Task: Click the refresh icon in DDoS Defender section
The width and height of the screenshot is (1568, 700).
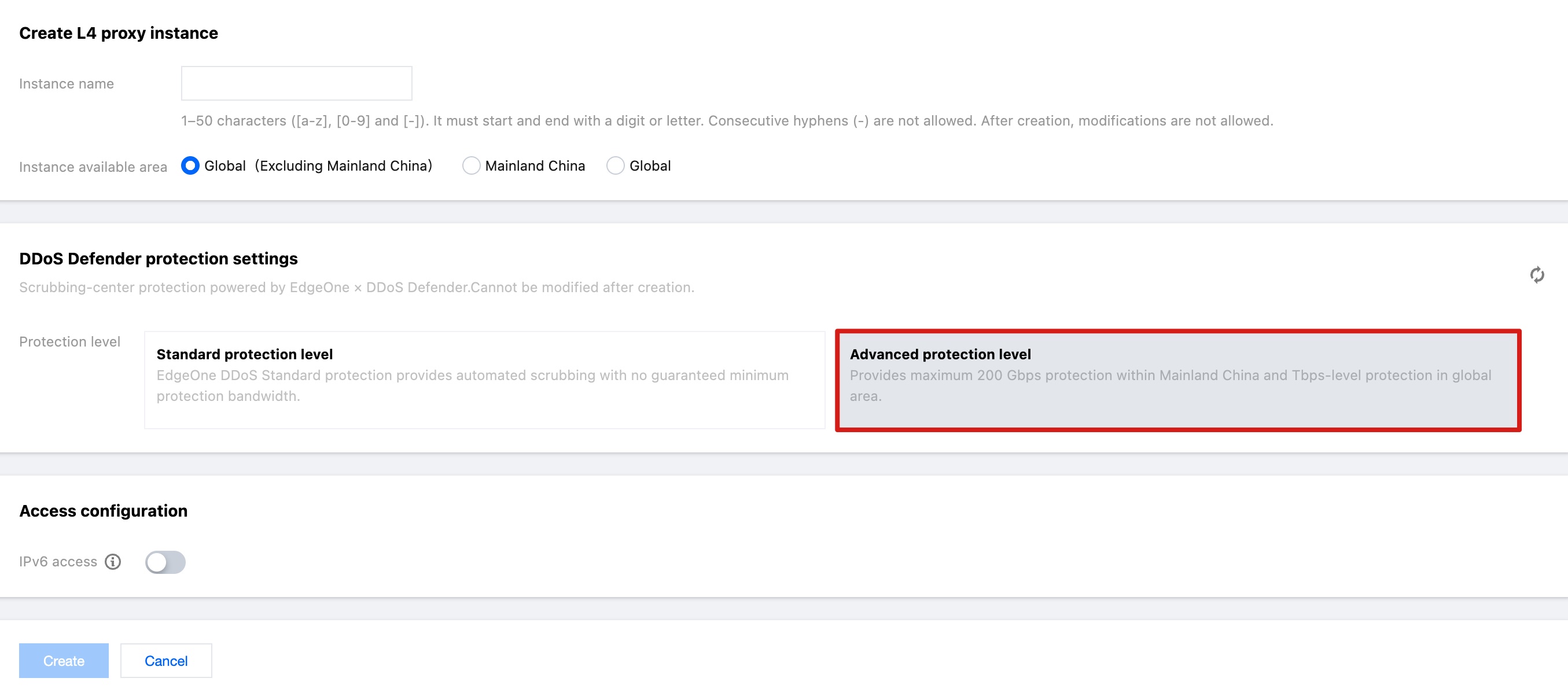Action: pos(1537,275)
